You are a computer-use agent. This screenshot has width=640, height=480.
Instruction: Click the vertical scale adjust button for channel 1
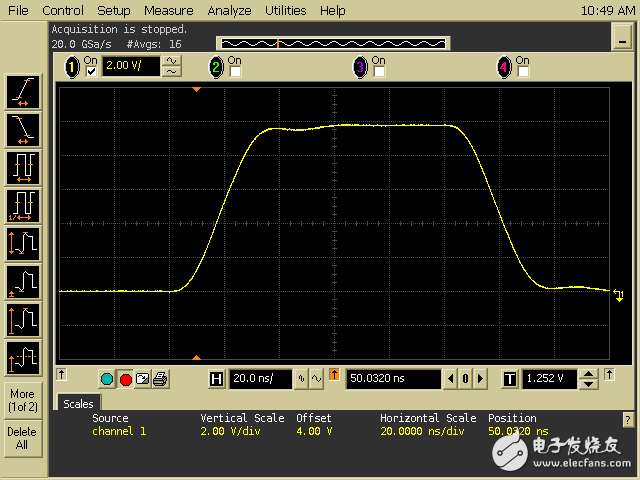coord(172,67)
